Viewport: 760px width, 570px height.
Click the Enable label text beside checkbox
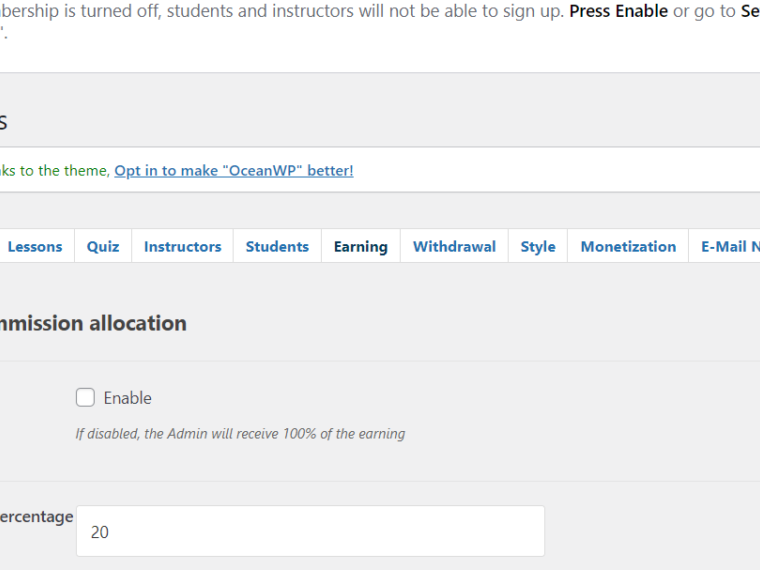tap(127, 398)
